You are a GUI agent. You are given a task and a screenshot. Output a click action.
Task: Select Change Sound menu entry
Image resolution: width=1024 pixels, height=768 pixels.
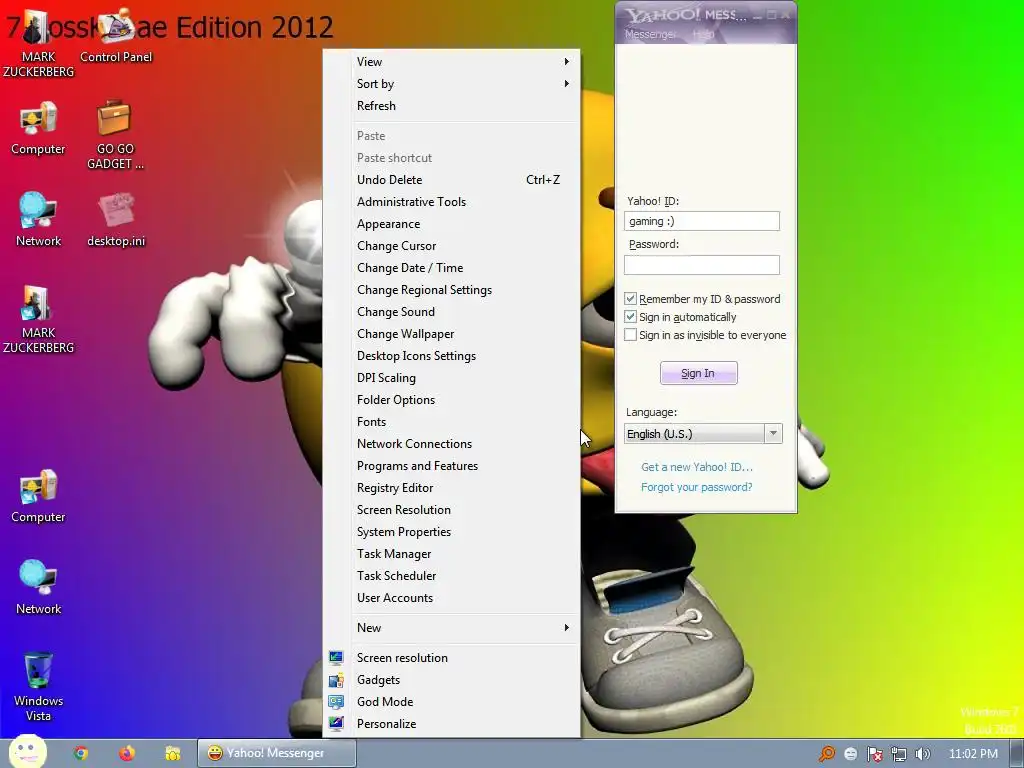451,312
